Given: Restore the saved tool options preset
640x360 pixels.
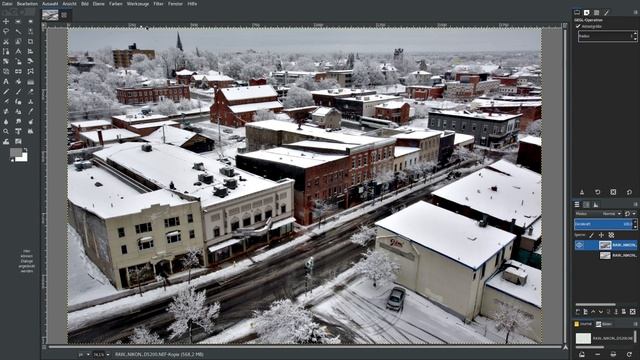Looking at the screenshot, I should [x=598, y=192].
